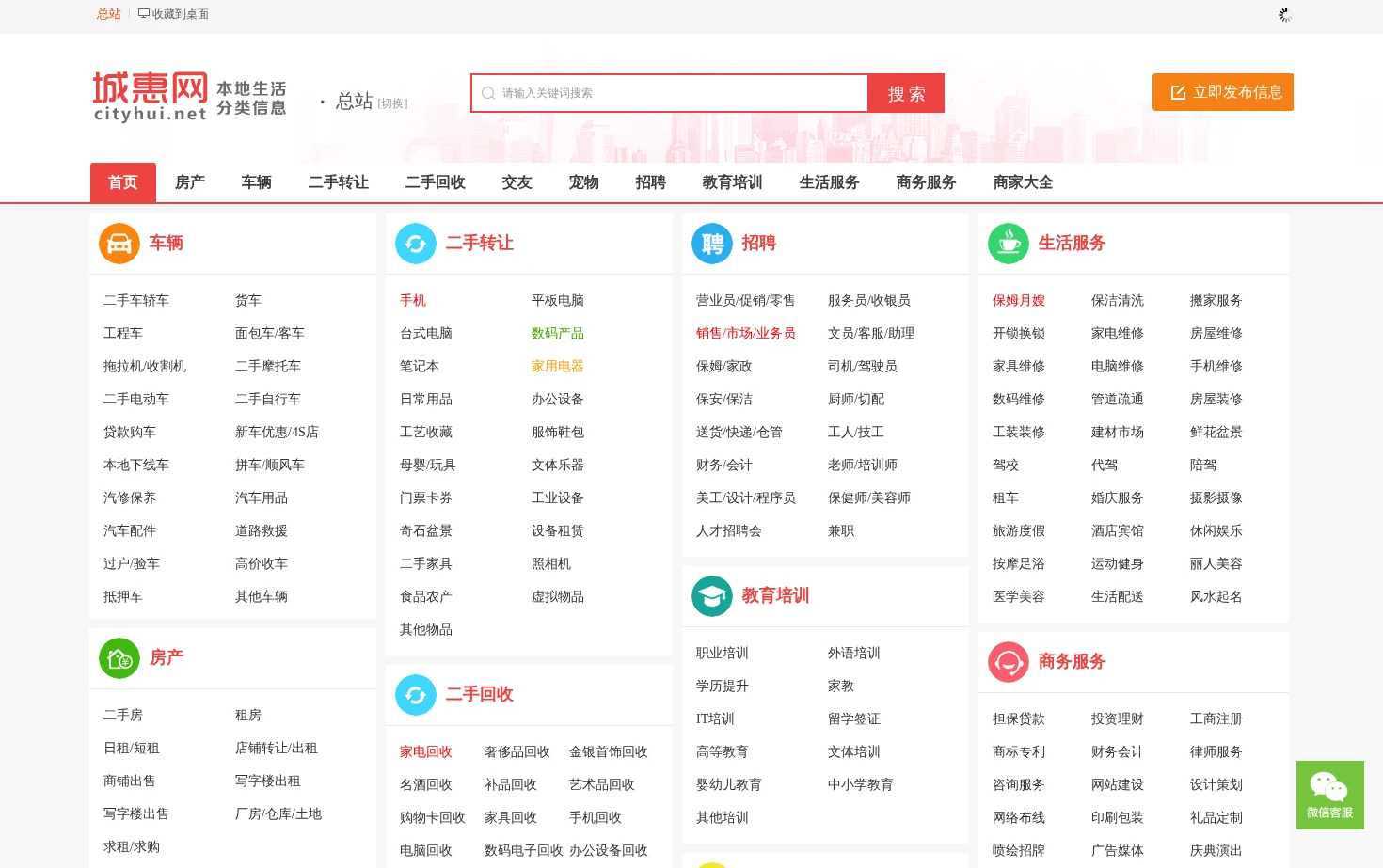The width and height of the screenshot is (1383, 868).
Task: Open the 交友 navigation tab
Action: tap(517, 182)
